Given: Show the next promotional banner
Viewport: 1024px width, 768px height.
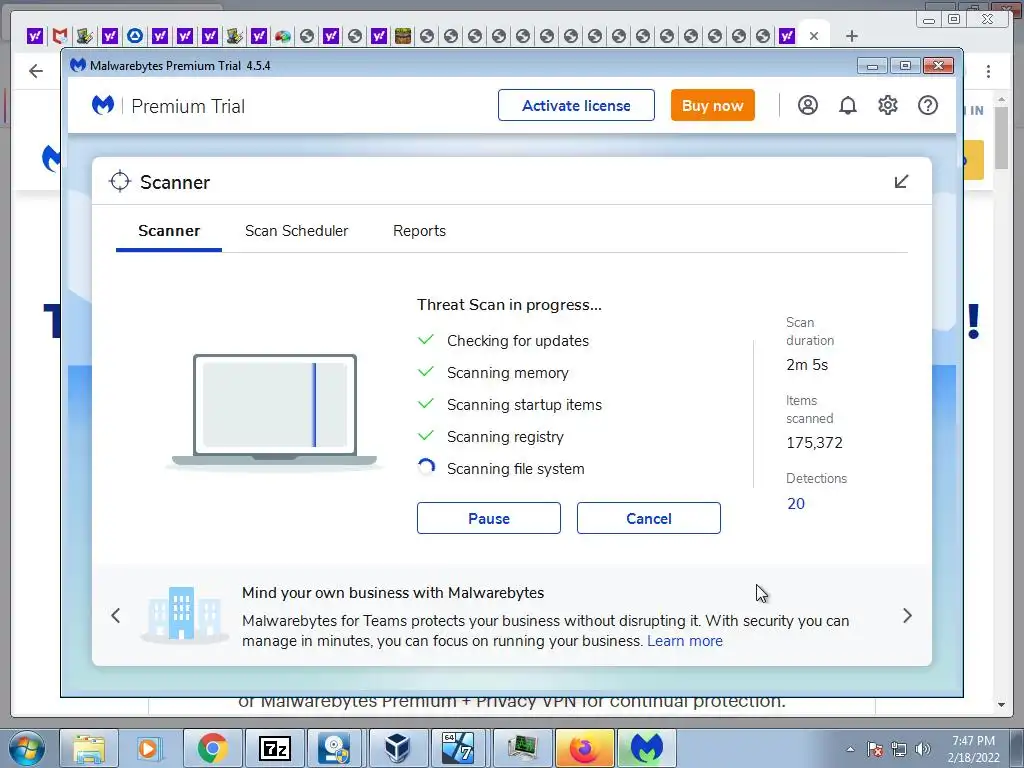Looking at the screenshot, I should [907, 615].
